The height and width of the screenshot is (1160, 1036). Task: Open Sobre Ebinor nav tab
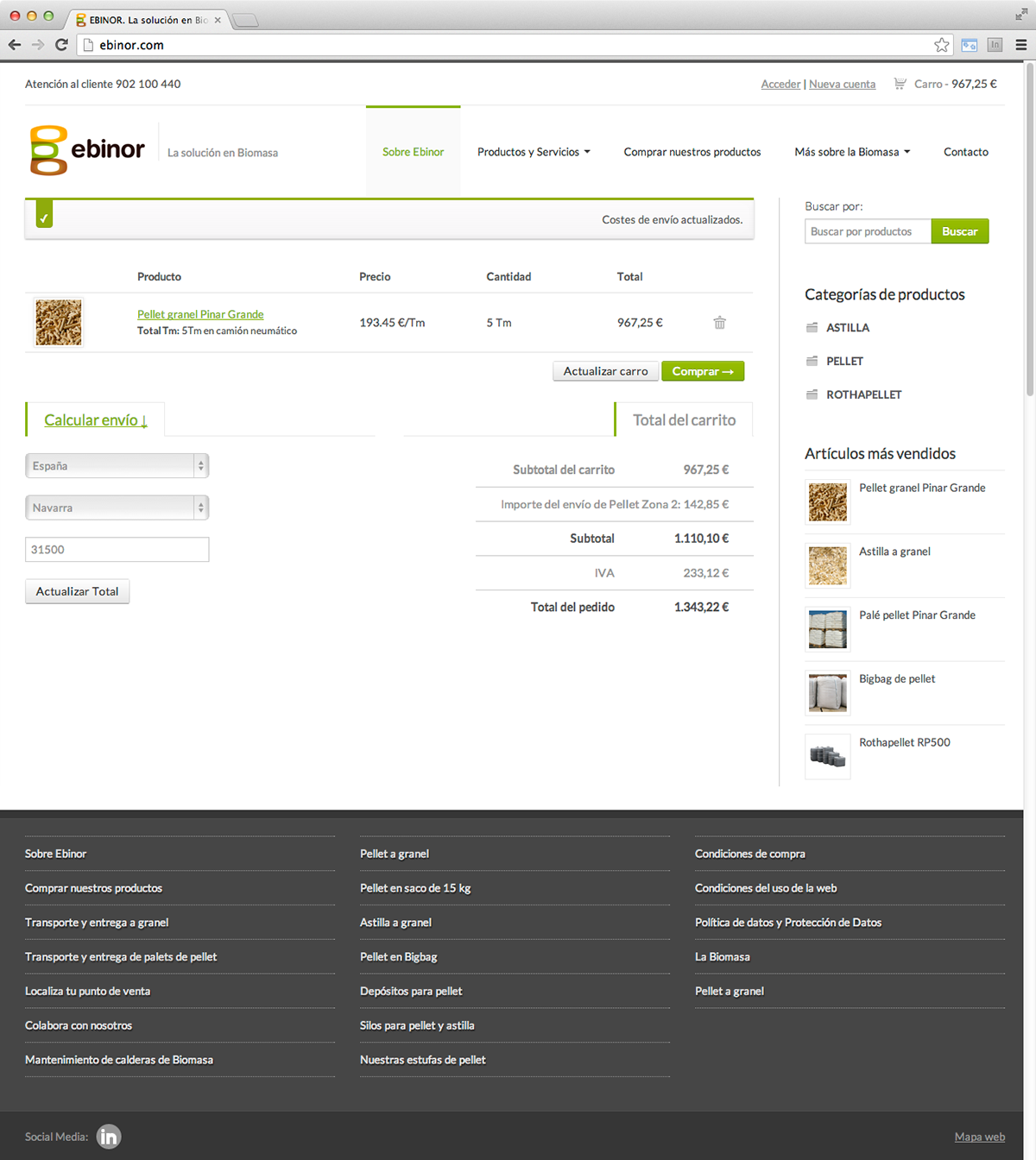point(414,152)
